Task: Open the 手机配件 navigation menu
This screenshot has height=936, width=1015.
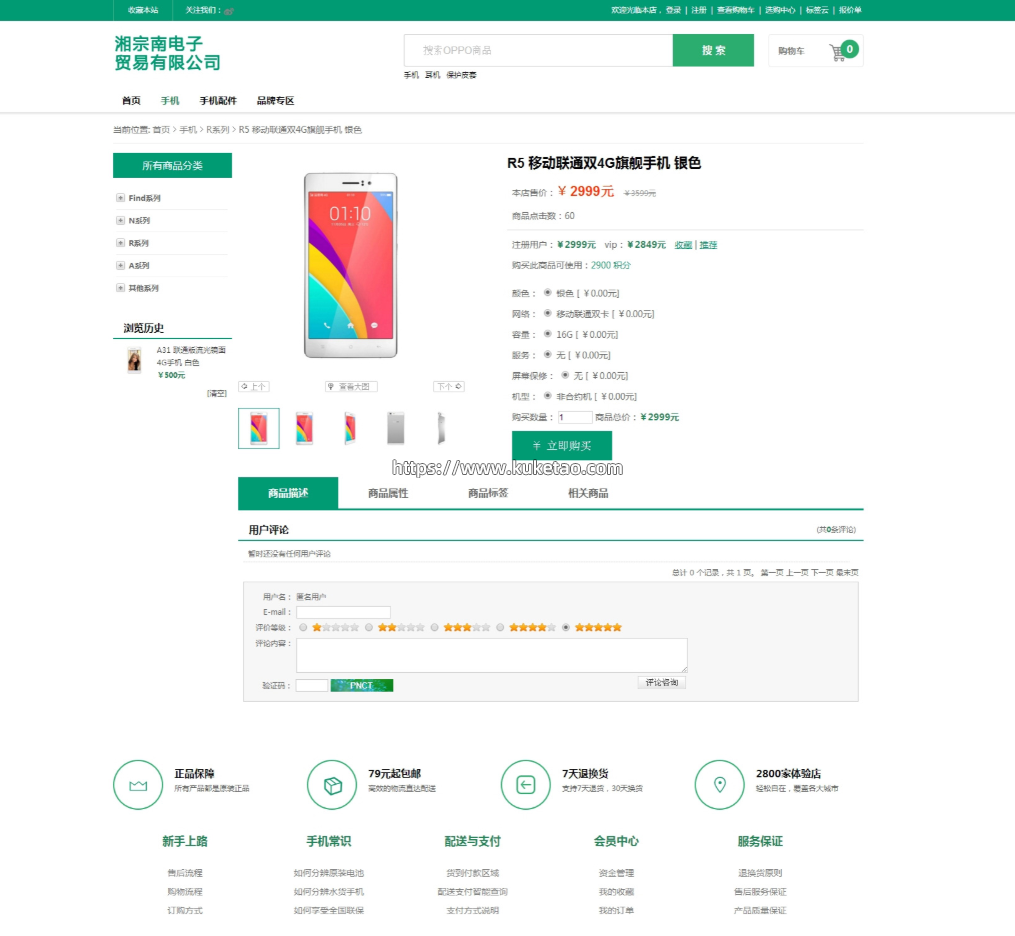Action: [x=218, y=100]
